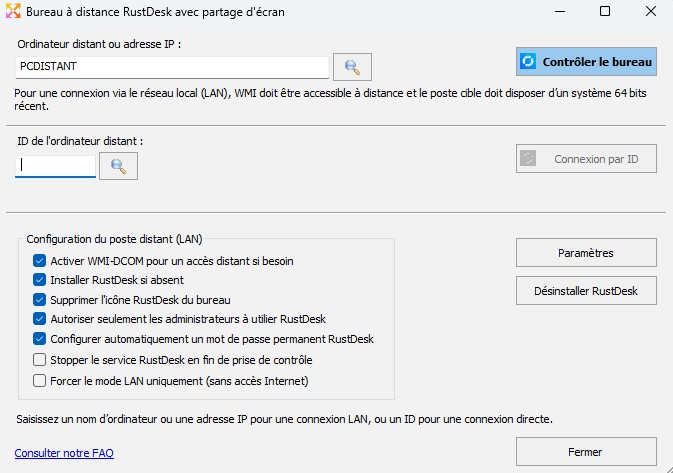The height and width of the screenshot is (473, 673).
Task: Click the search icon beside the computer name field
Action: tap(352, 67)
